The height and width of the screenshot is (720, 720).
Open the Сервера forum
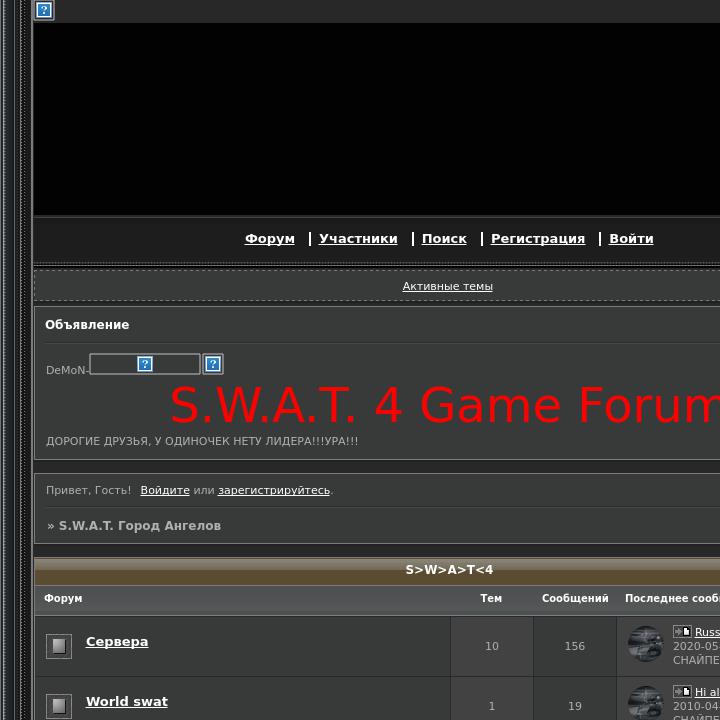click(x=117, y=641)
